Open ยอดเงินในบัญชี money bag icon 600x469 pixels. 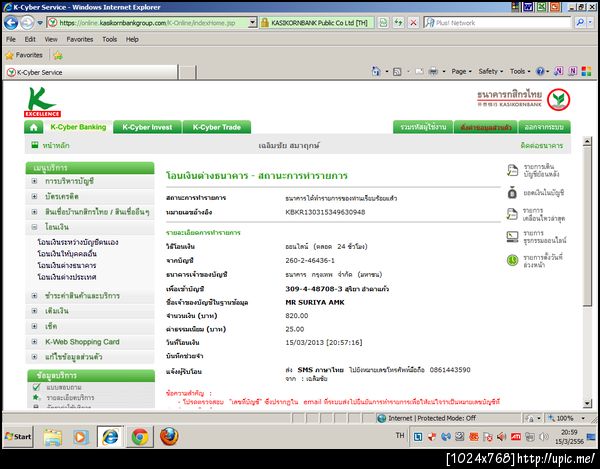(x=512, y=192)
